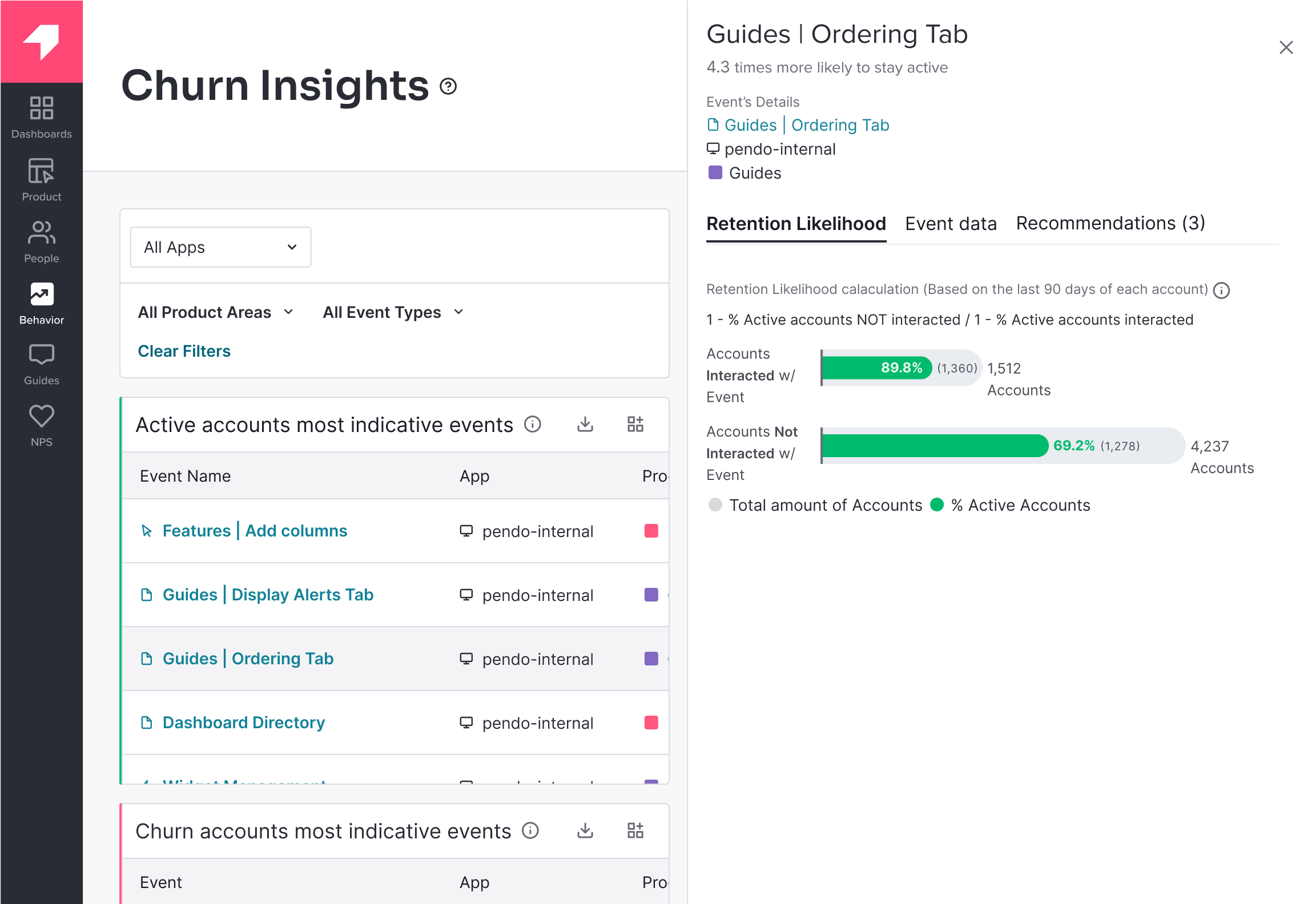The height and width of the screenshot is (904, 1316).
Task: Open Guides | Ordering Tab link in Event's Details
Action: tap(806, 125)
